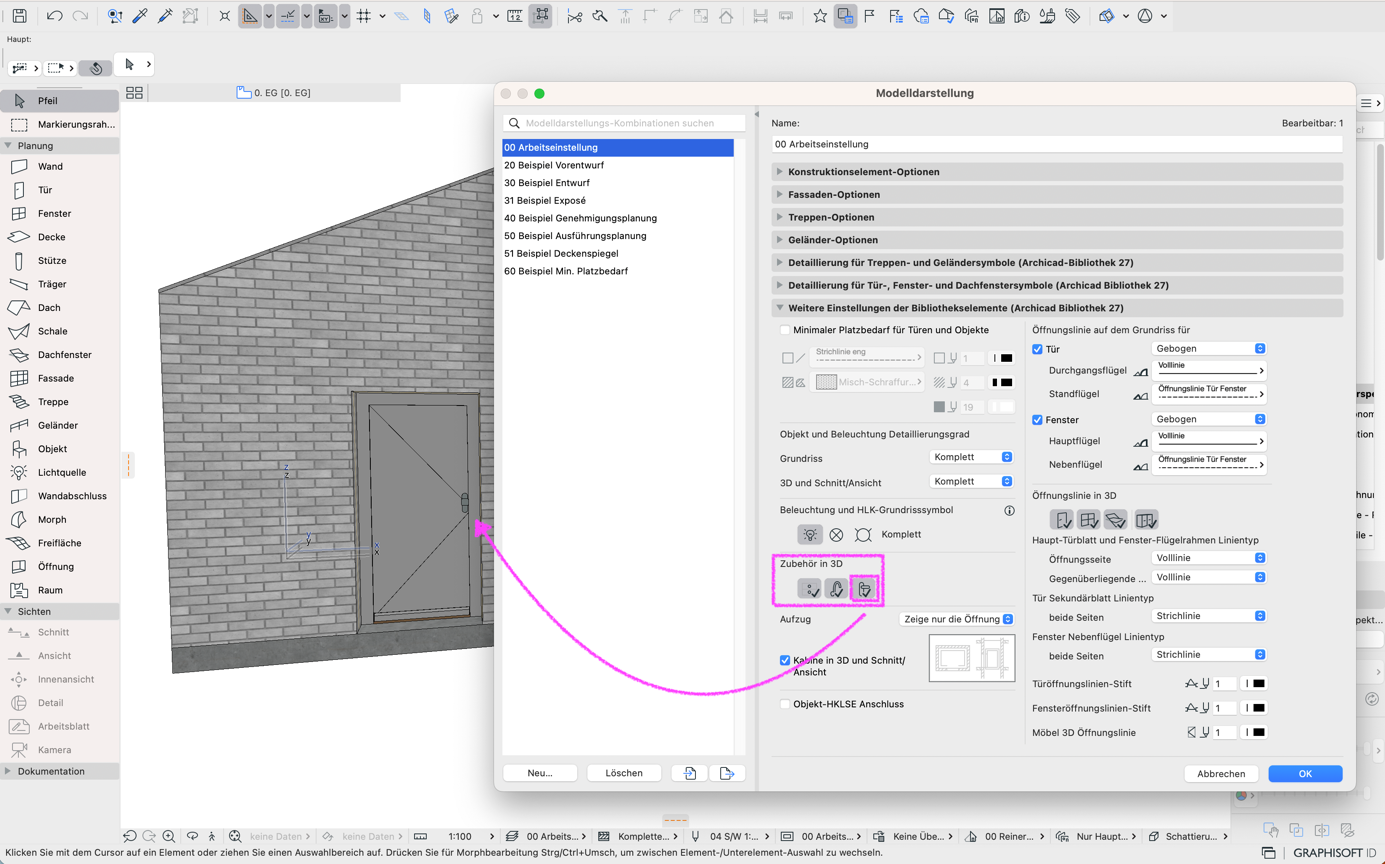Image resolution: width=1385 pixels, height=864 pixels.
Task: Click the Neu... button
Action: pyautogui.click(x=540, y=773)
